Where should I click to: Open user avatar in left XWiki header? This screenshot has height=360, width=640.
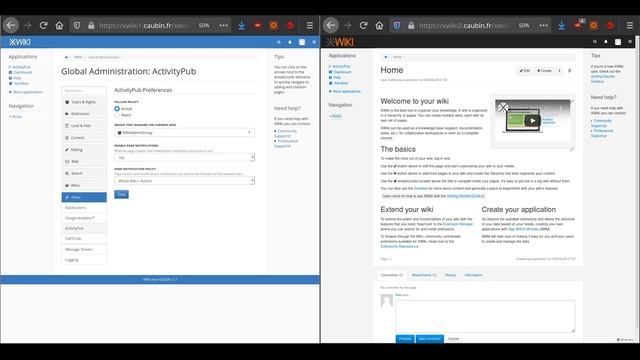tap(302, 42)
